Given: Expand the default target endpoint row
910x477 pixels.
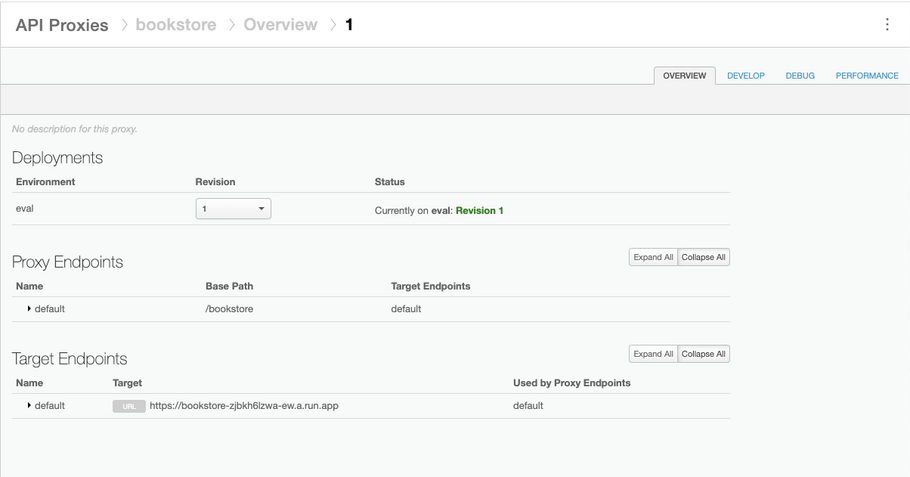Looking at the screenshot, I should point(29,406).
